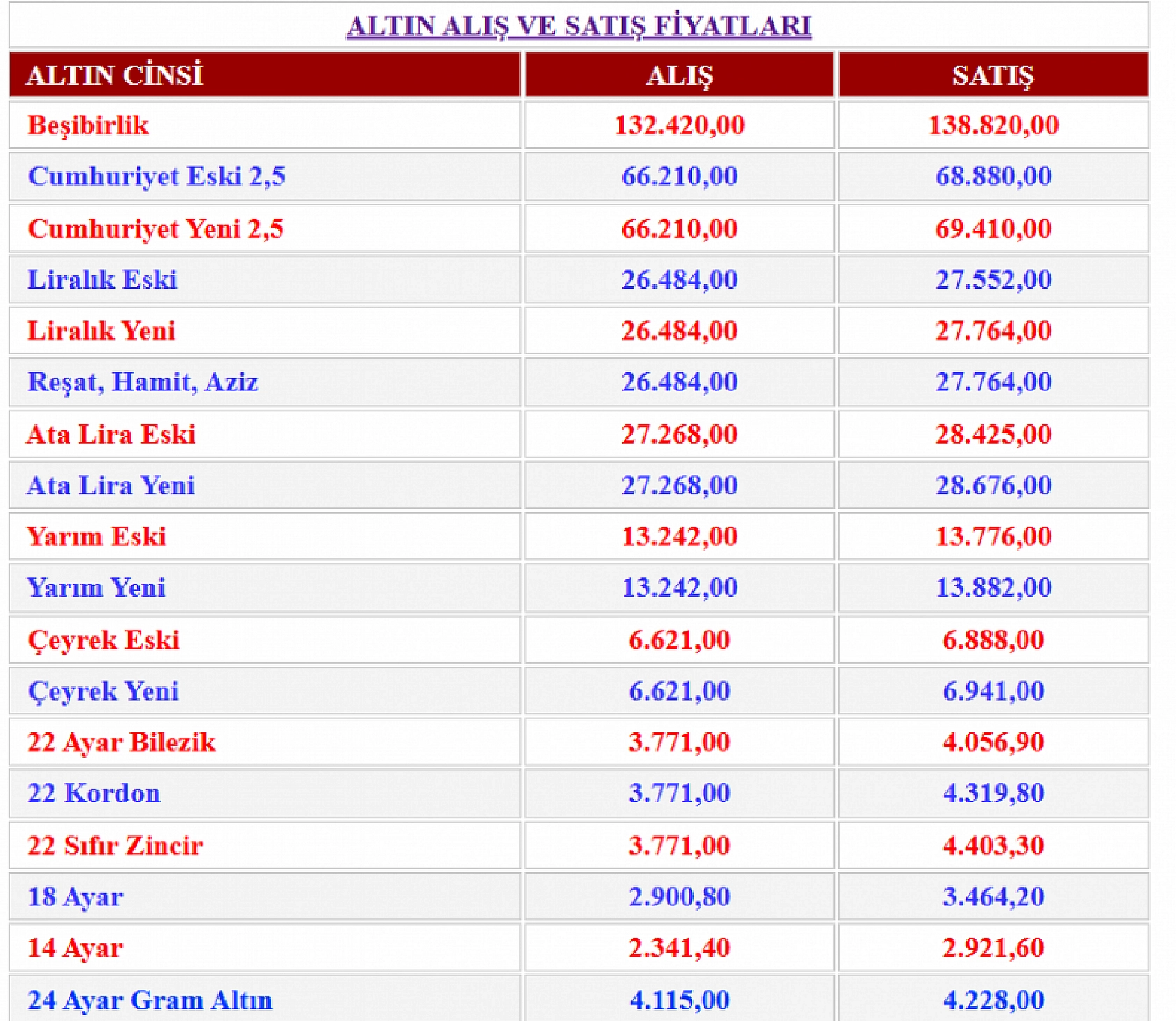The image size is (1176, 1021).
Task: Click Cumhuriyet Yeni 2,5 selling price 69.410,00
Action: 993,229
